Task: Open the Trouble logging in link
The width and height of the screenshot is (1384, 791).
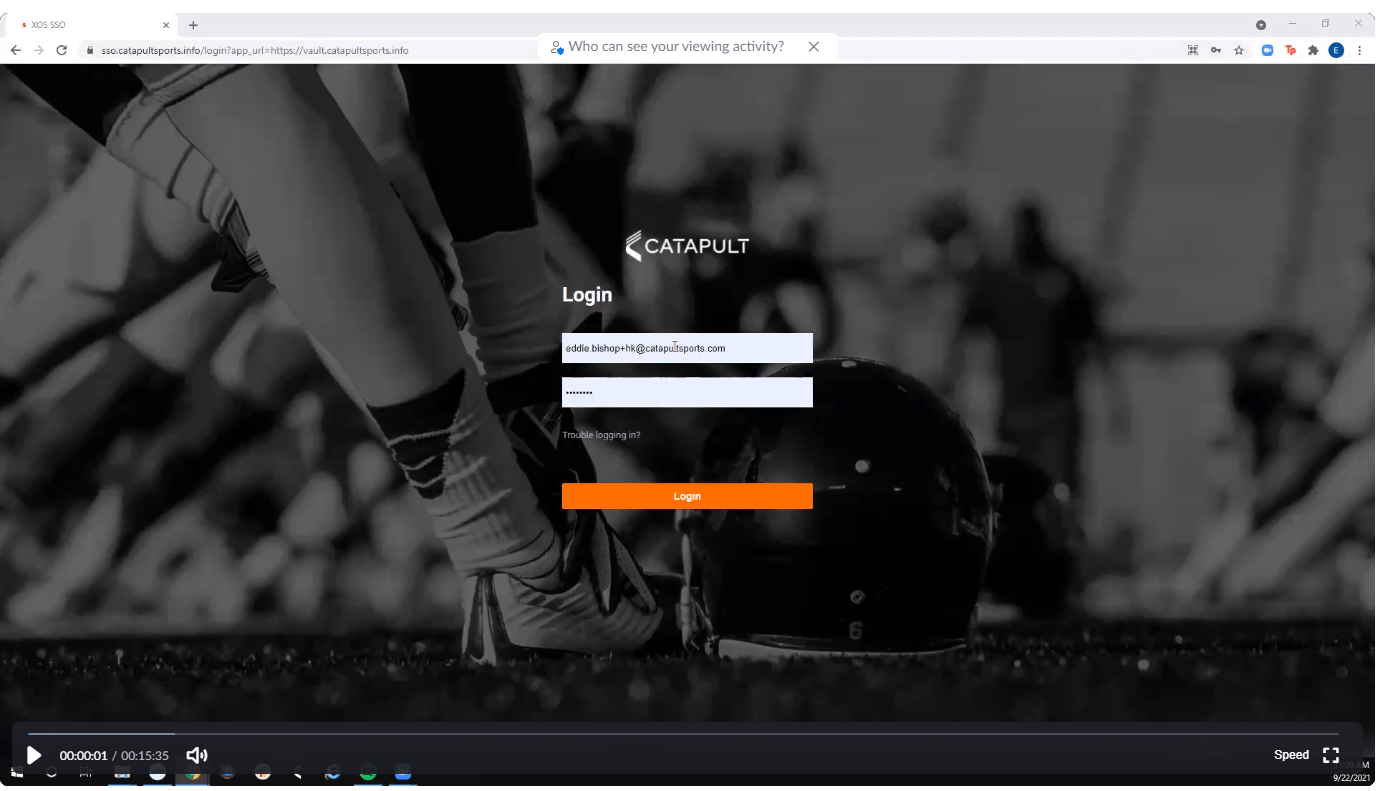Action: pos(601,434)
